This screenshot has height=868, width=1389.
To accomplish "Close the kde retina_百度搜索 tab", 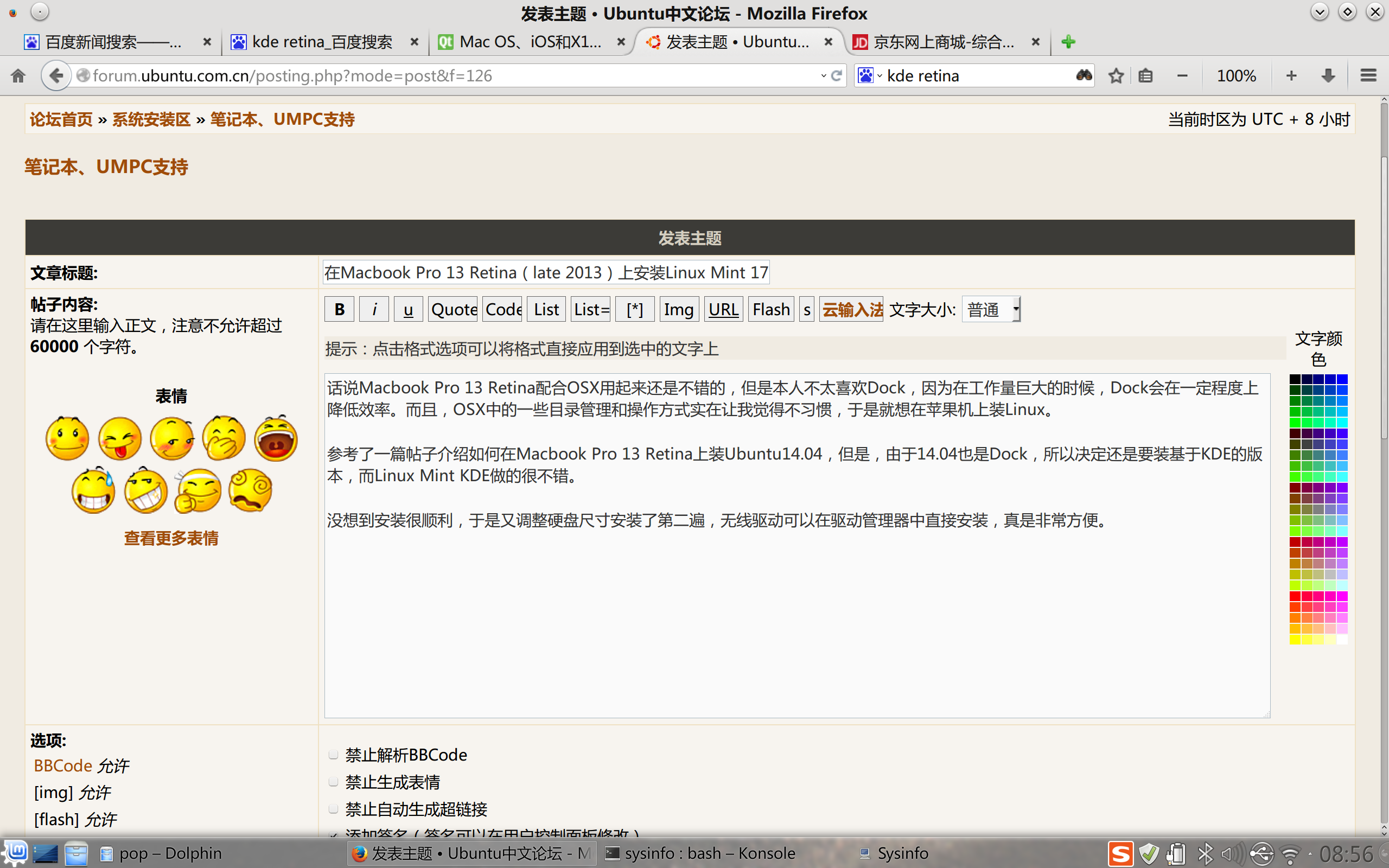I will pos(415,41).
